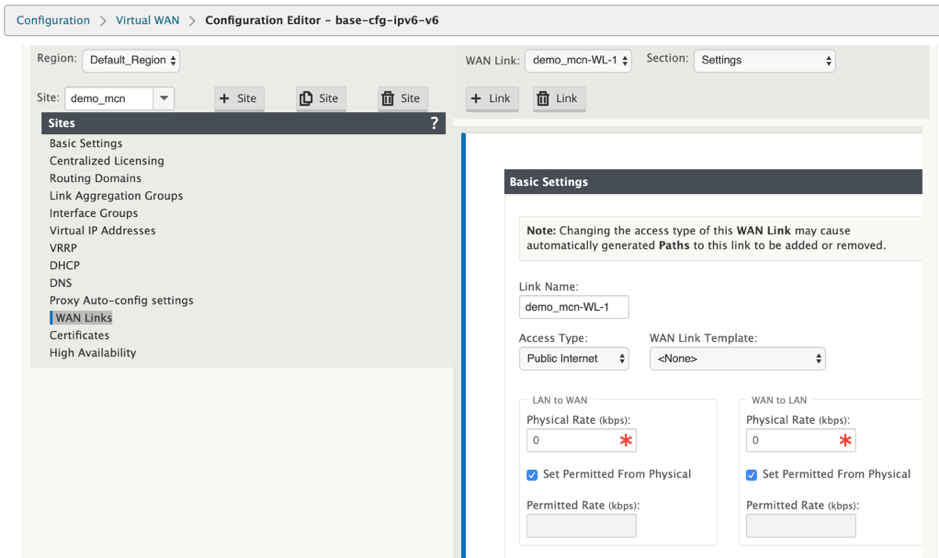This screenshot has width=939, height=558.
Task: Select WAN Links in the Sites list
Action: coord(83,318)
